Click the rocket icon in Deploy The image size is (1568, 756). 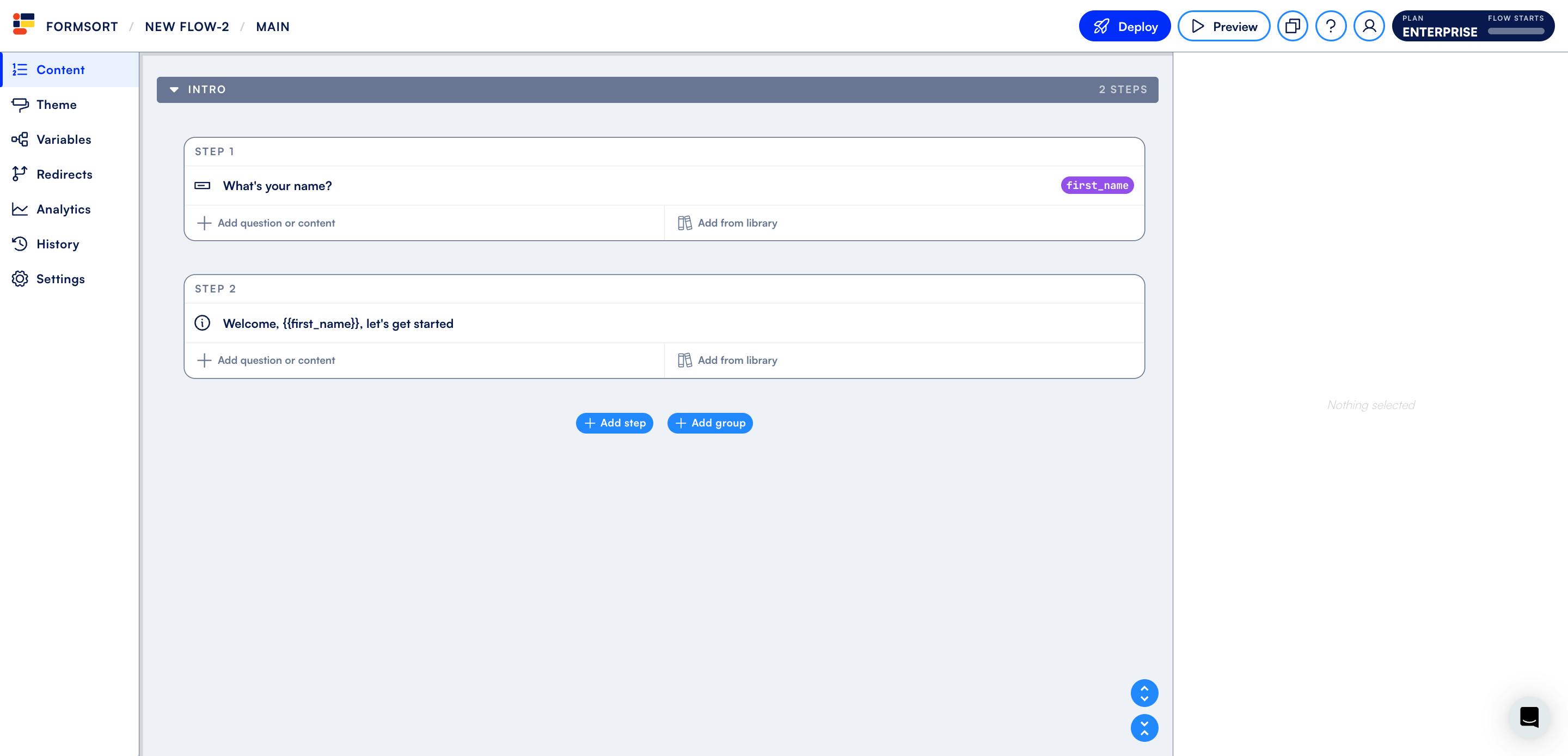click(x=1101, y=26)
